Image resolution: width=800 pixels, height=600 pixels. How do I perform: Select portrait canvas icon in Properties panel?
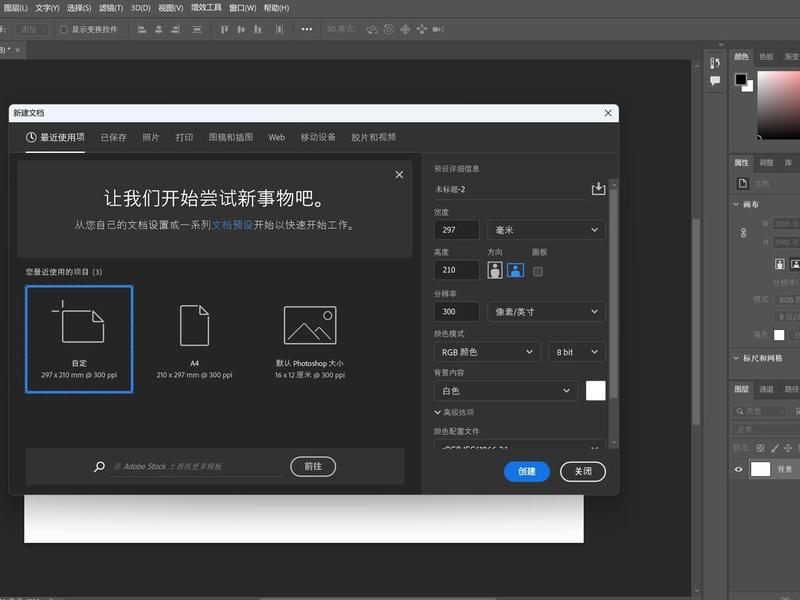780,264
